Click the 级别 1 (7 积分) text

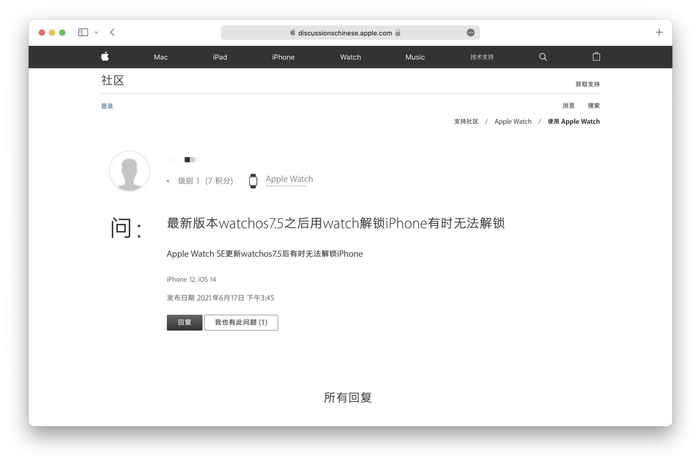[x=205, y=181]
